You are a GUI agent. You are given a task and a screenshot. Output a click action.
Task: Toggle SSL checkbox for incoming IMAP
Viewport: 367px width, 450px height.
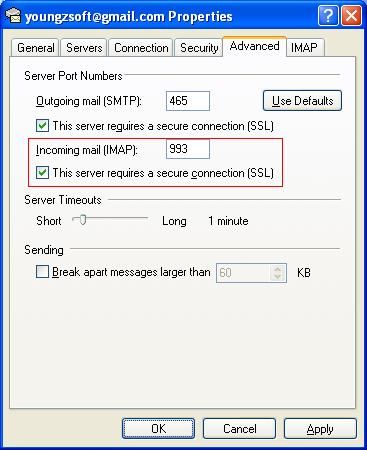42,173
